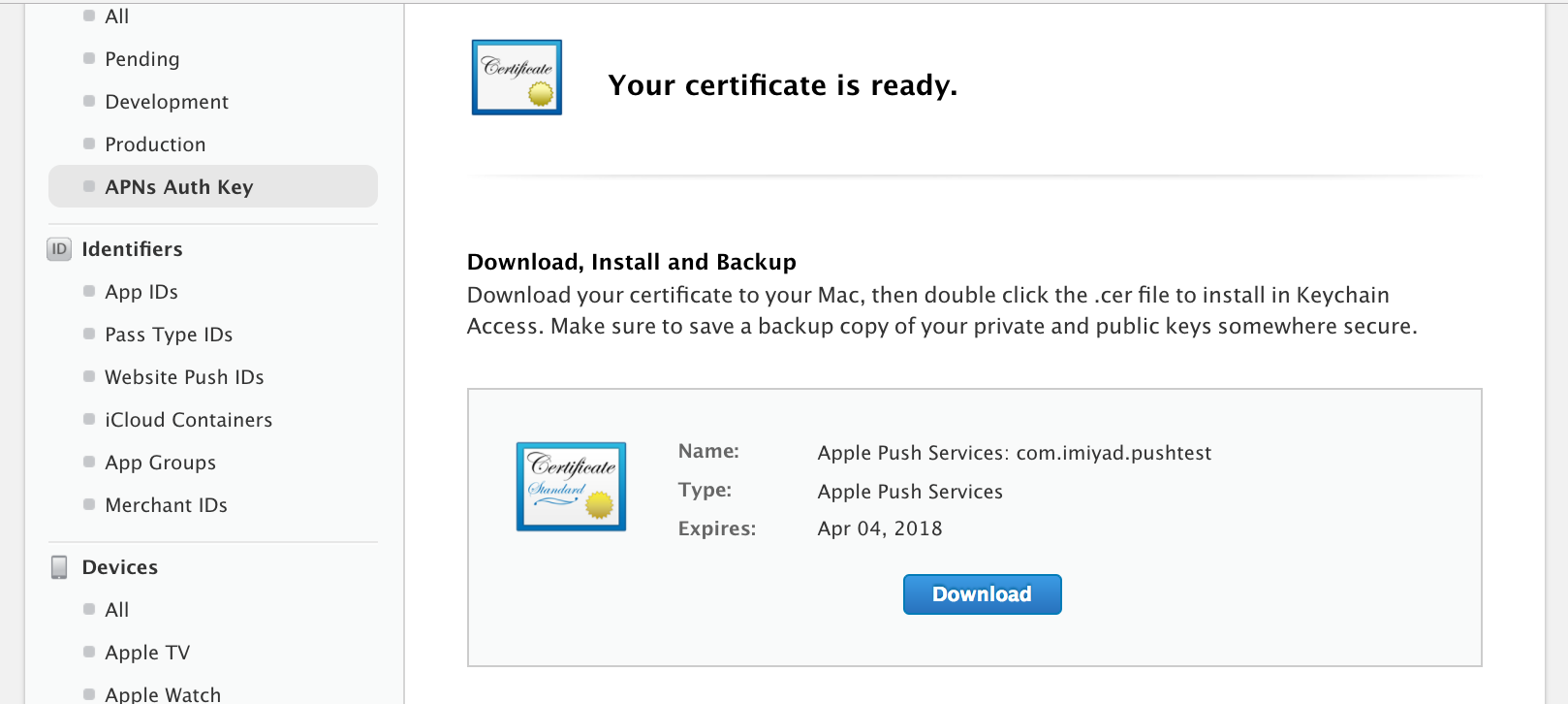Open Website Push IDs

coord(184,377)
